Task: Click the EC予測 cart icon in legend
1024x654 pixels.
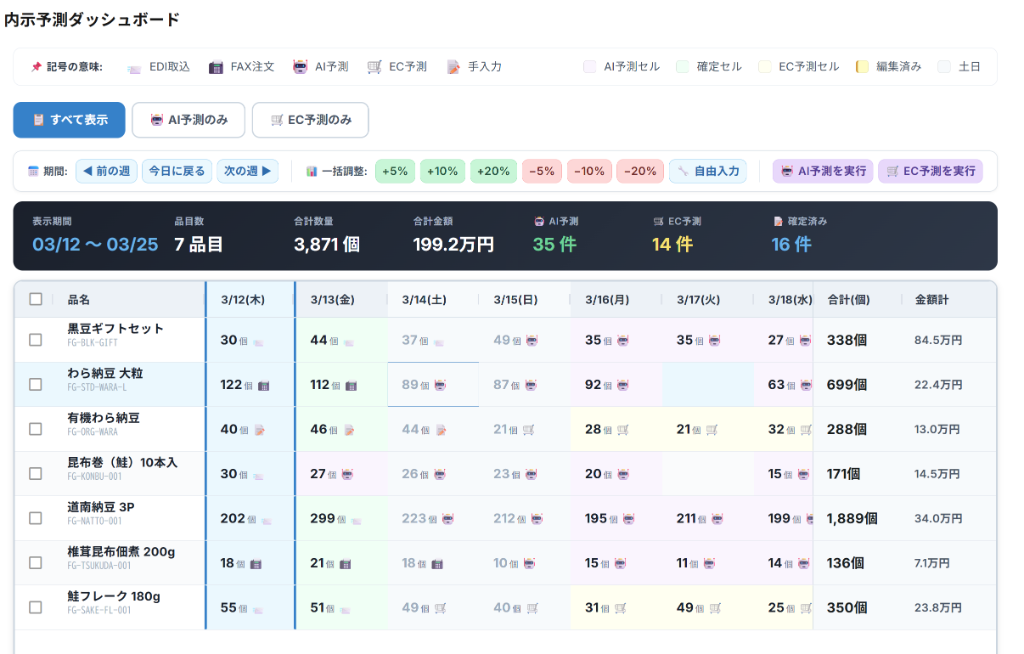Action: [x=375, y=67]
